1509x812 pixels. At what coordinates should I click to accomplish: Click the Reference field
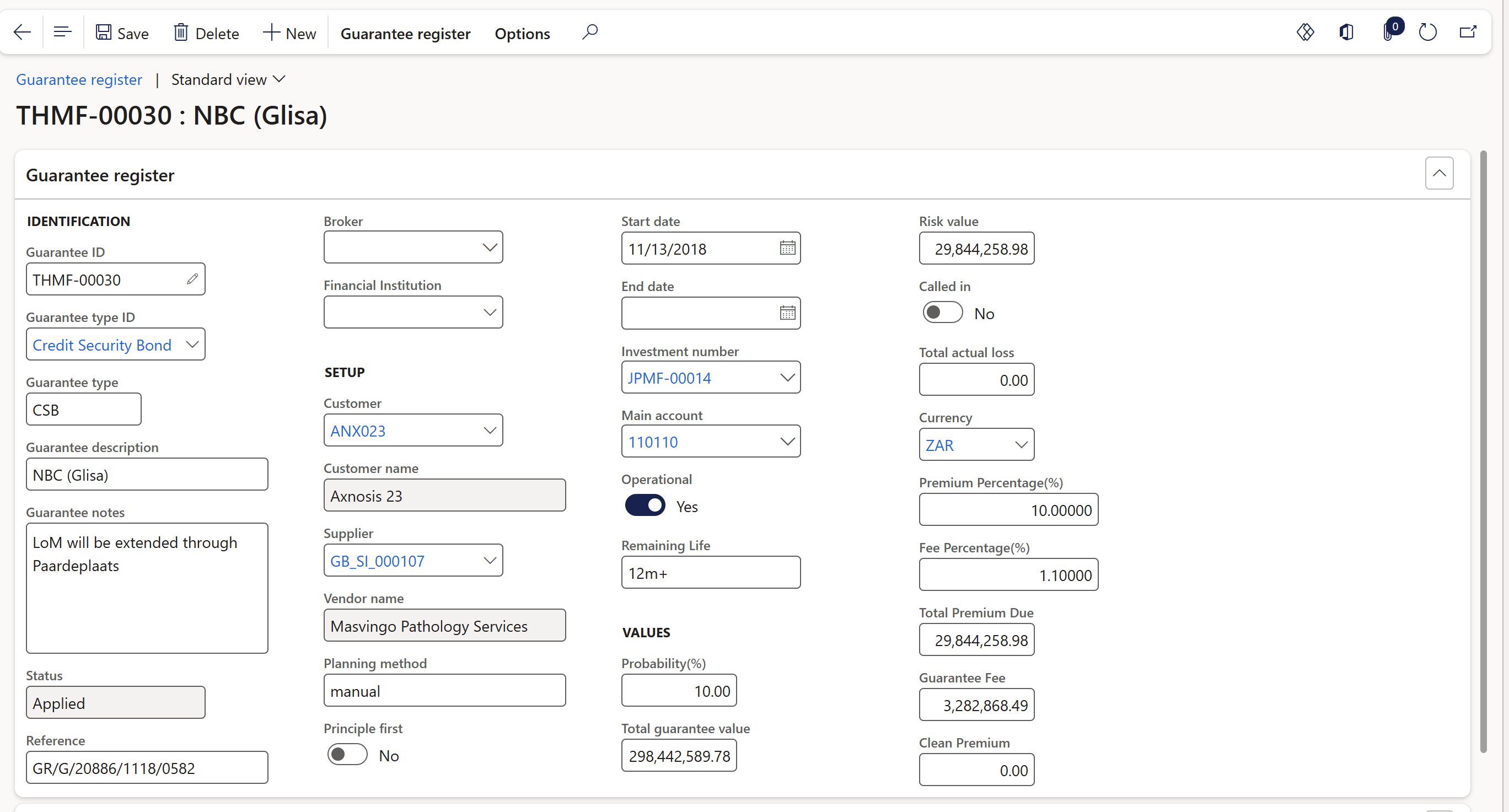click(147, 767)
